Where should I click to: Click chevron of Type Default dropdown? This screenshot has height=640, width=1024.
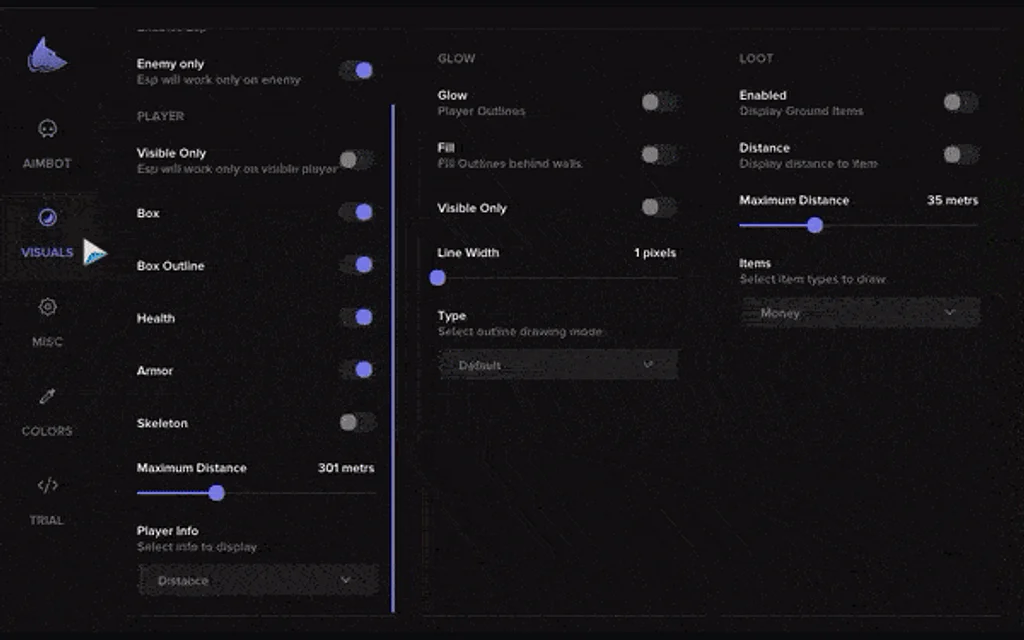click(x=648, y=364)
